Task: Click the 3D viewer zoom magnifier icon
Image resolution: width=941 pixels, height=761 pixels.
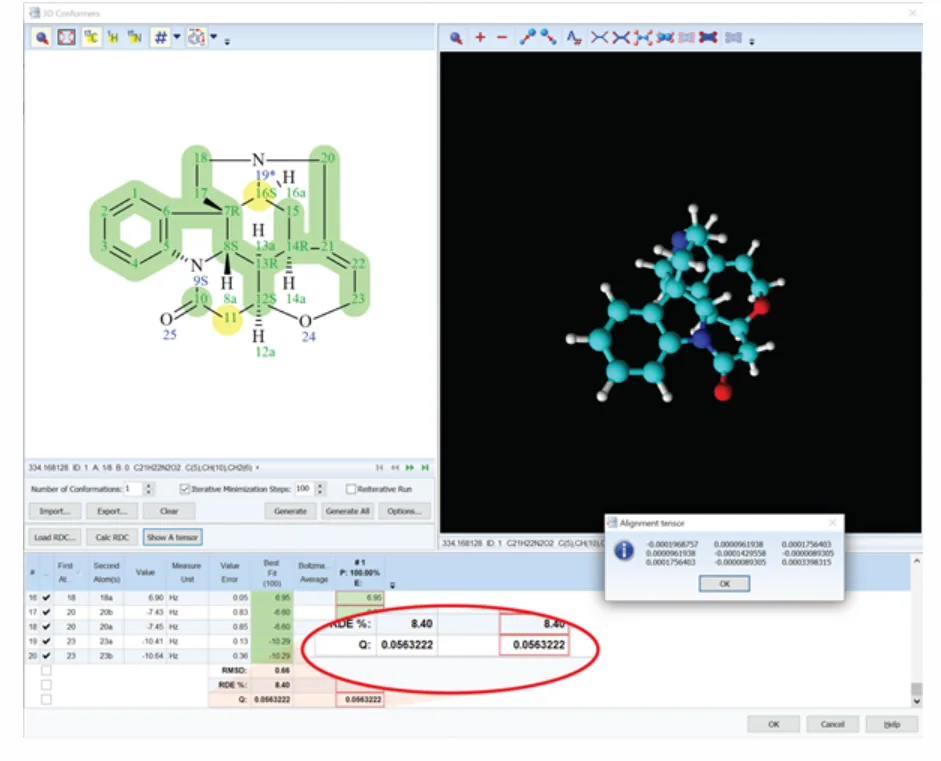Action: pos(456,38)
